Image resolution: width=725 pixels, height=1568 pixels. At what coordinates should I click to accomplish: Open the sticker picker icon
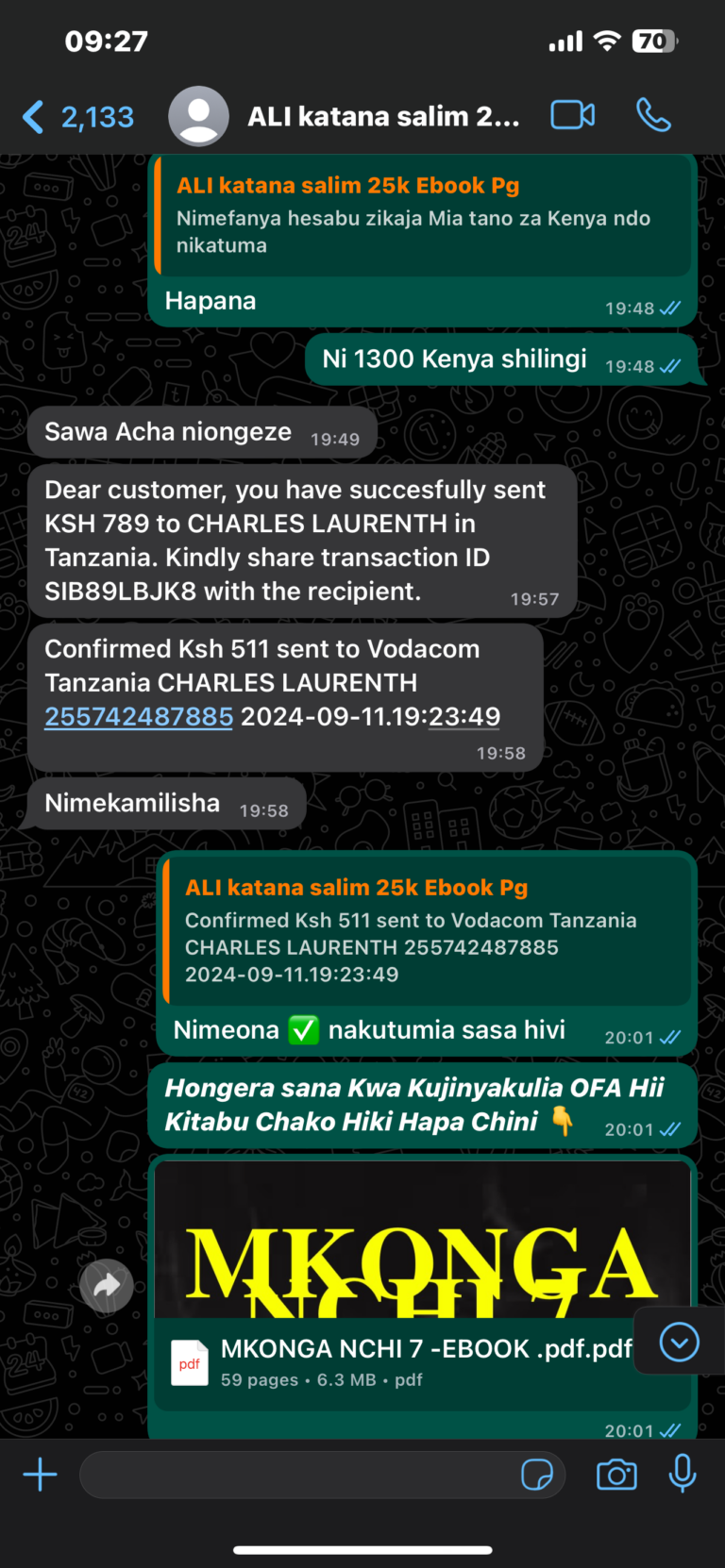537,1475
